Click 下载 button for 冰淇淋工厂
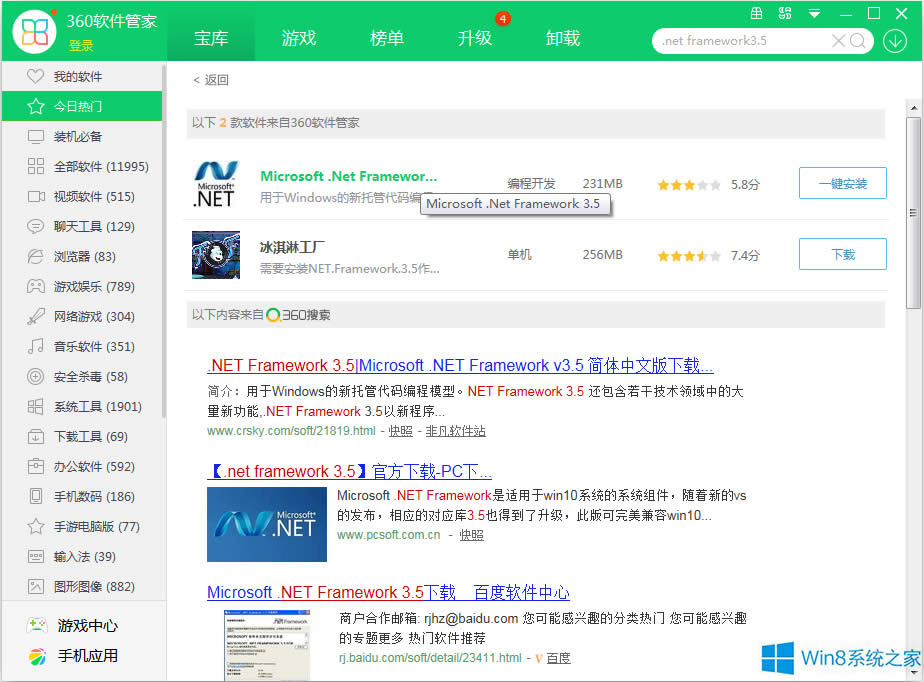This screenshot has height=682, width=924. point(842,255)
